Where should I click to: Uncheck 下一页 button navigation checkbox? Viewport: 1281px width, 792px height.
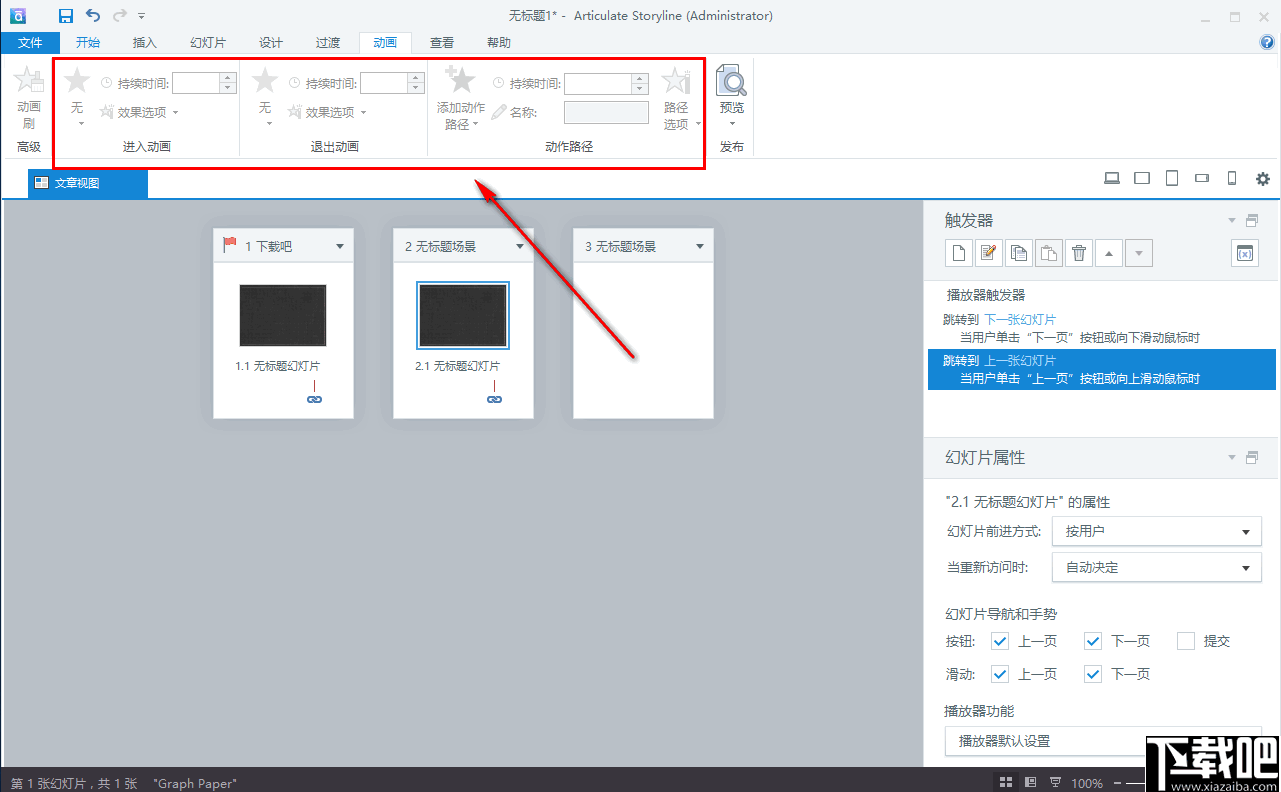[1092, 640]
